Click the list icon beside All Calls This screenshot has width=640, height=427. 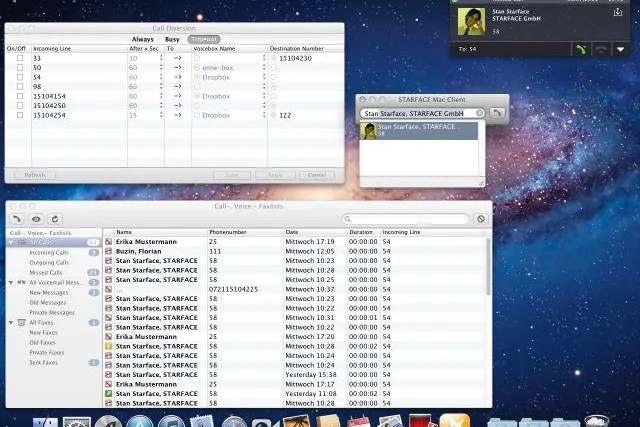tap(23, 242)
